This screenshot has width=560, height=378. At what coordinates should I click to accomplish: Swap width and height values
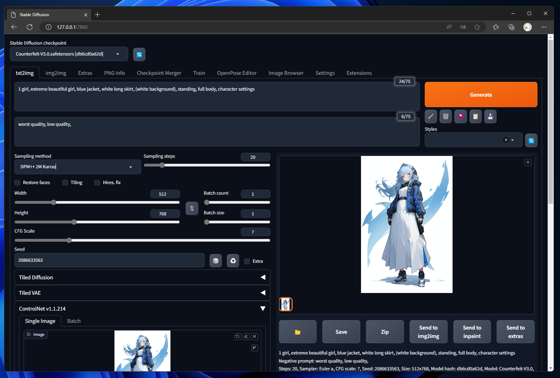click(x=192, y=208)
